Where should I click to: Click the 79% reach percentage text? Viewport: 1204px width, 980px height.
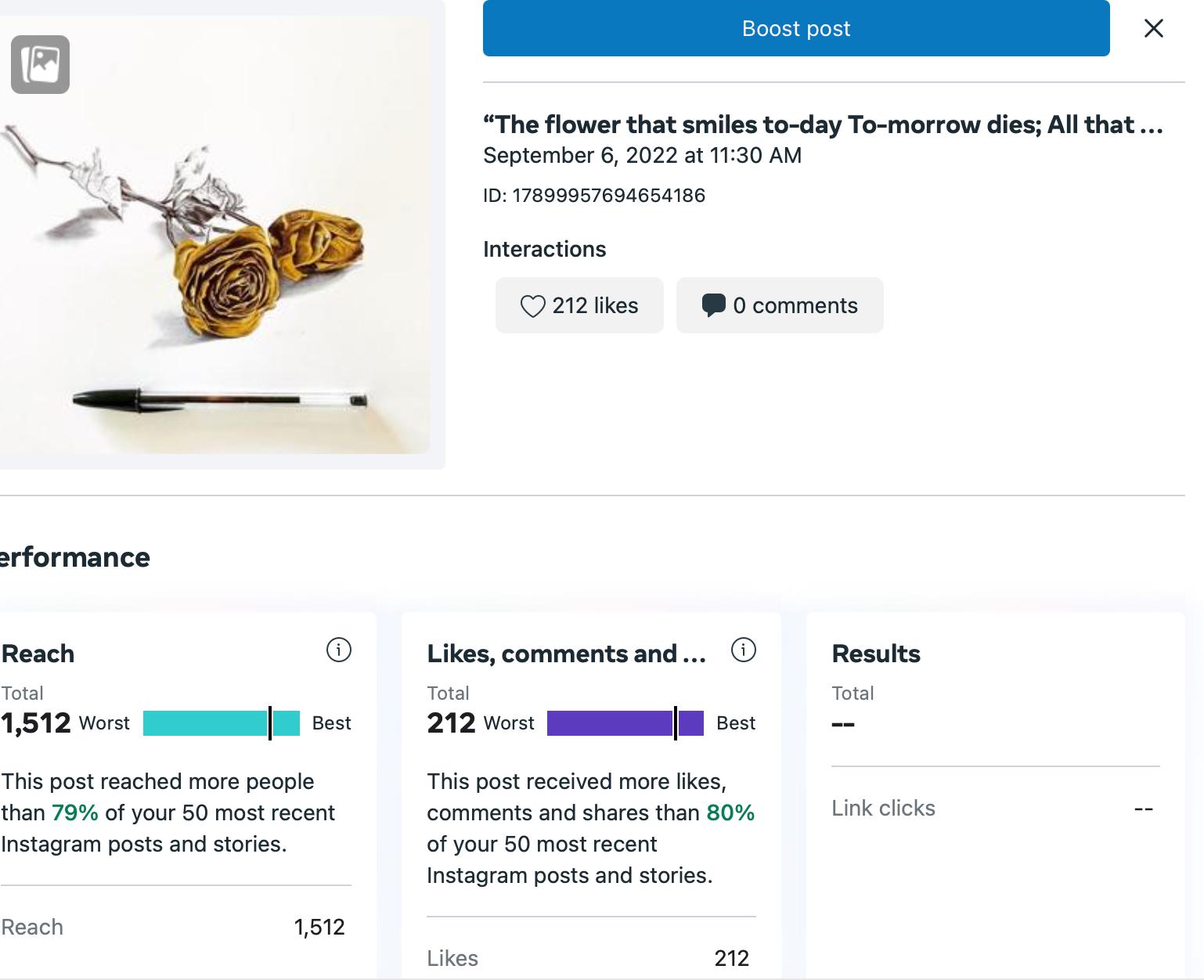(x=75, y=812)
